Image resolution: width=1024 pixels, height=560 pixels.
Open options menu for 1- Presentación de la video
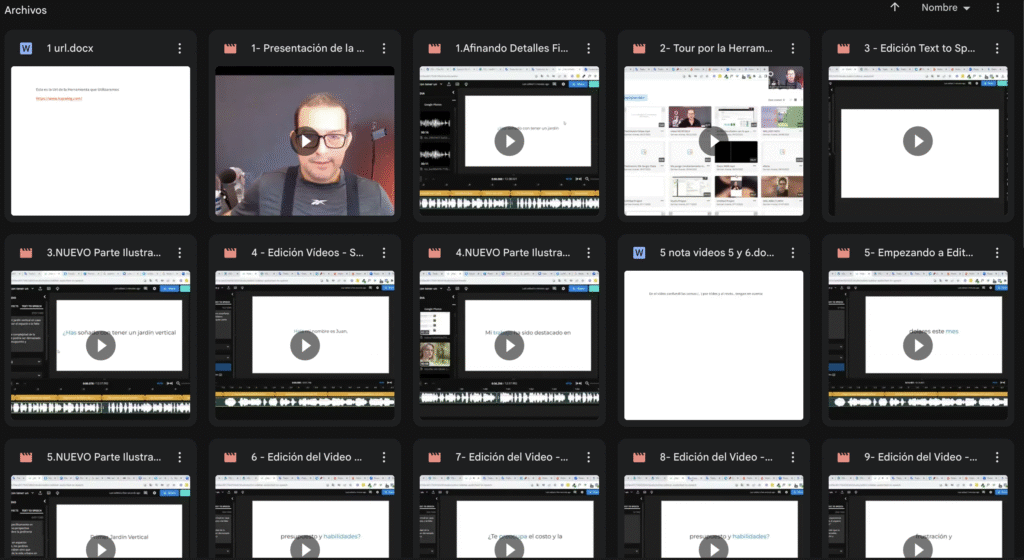(x=384, y=48)
